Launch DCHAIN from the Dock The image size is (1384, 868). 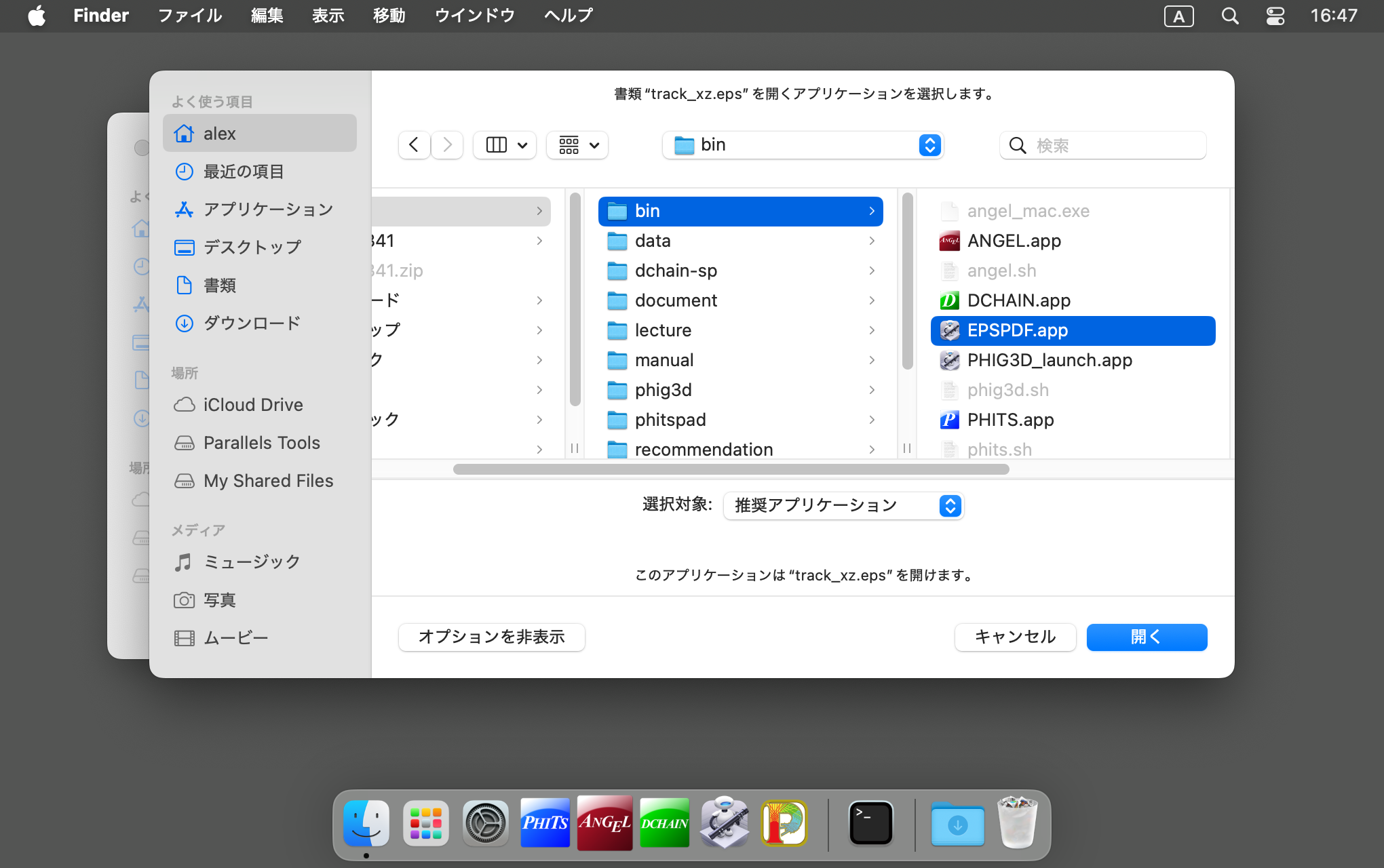click(664, 823)
